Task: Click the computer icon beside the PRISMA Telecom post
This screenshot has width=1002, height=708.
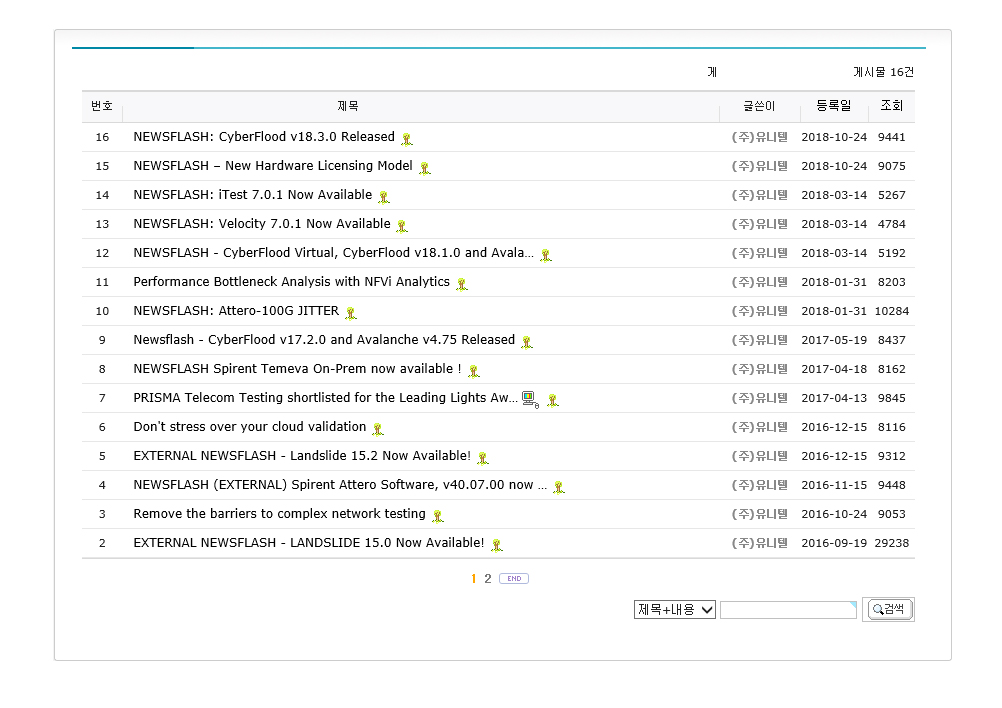Action: tap(530, 399)
